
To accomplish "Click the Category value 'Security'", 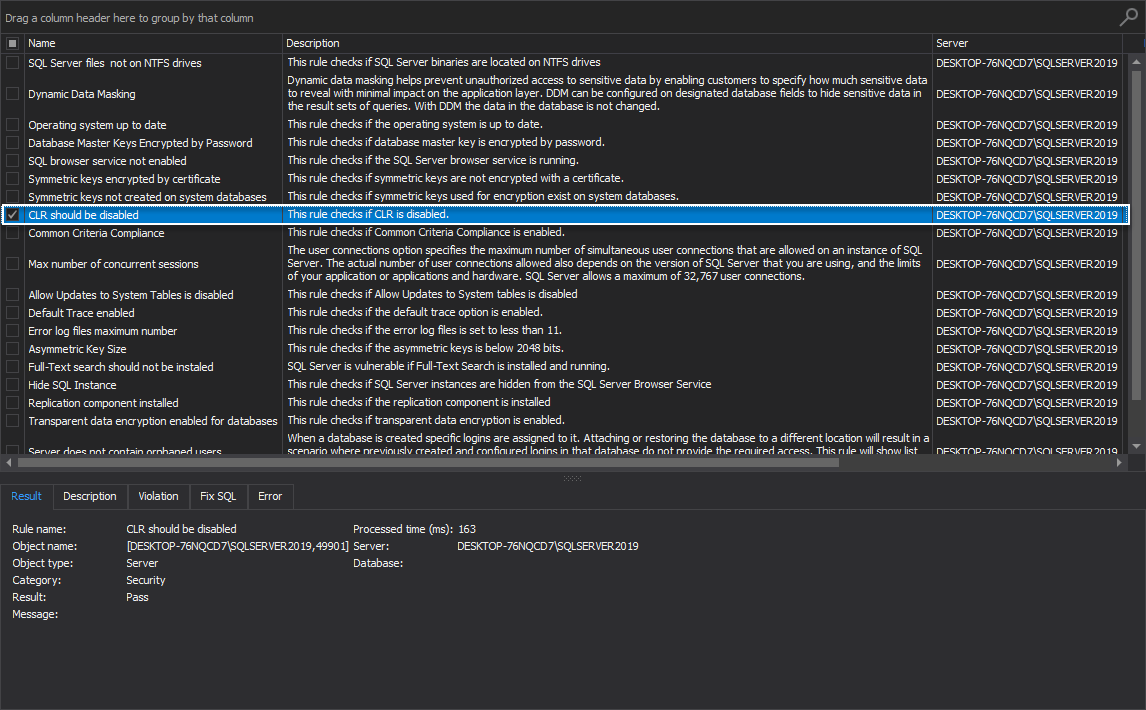I will coord(145,580).
